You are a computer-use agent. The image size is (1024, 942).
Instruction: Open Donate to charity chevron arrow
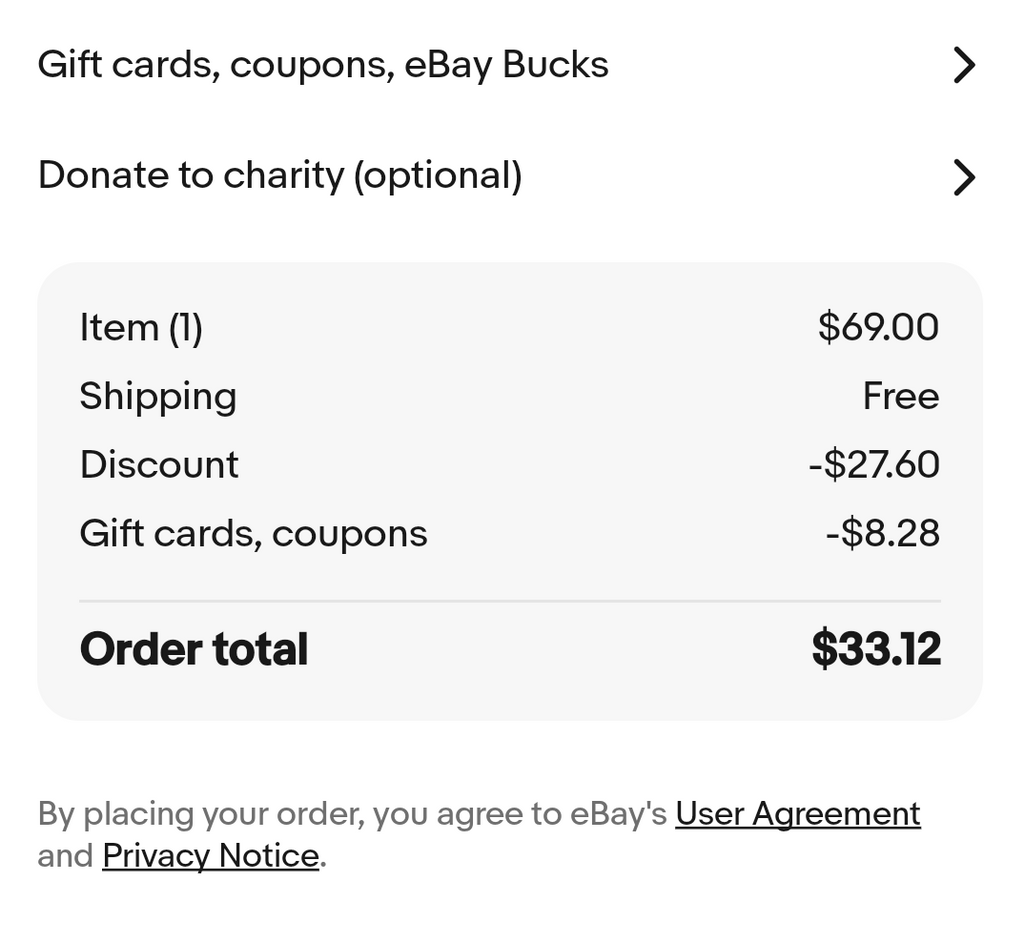[963, 177]
